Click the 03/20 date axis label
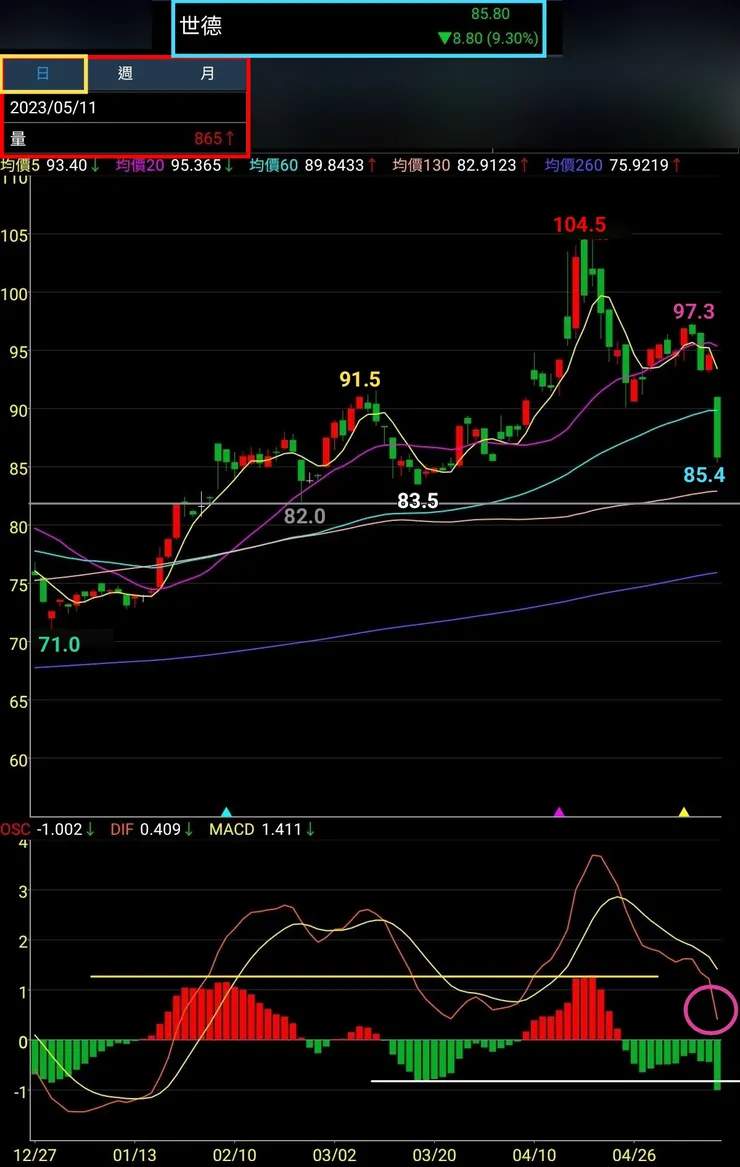 tap(434, 1155)
